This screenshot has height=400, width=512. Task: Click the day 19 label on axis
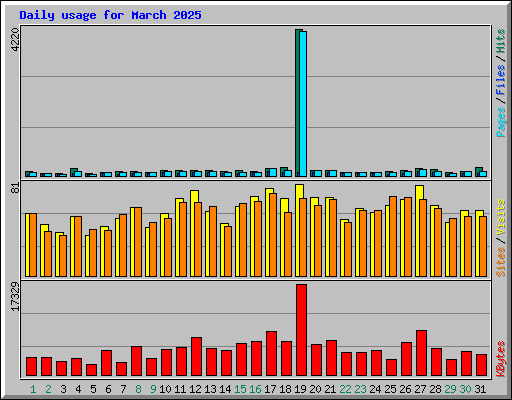coord(300,389)
